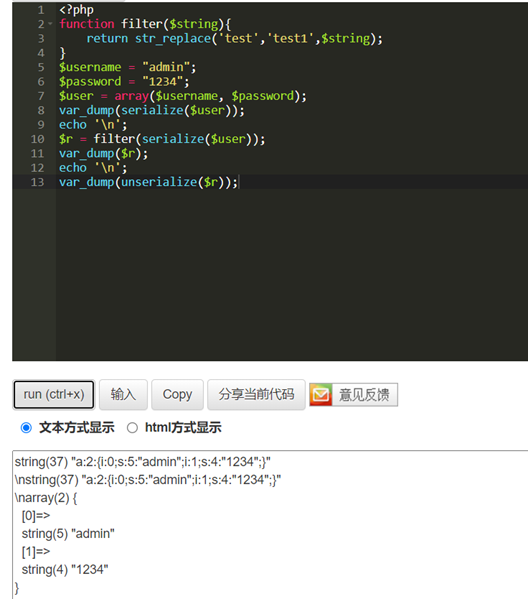
Task: Click the 'function filter($string){' code line
Action: [145, 24]
